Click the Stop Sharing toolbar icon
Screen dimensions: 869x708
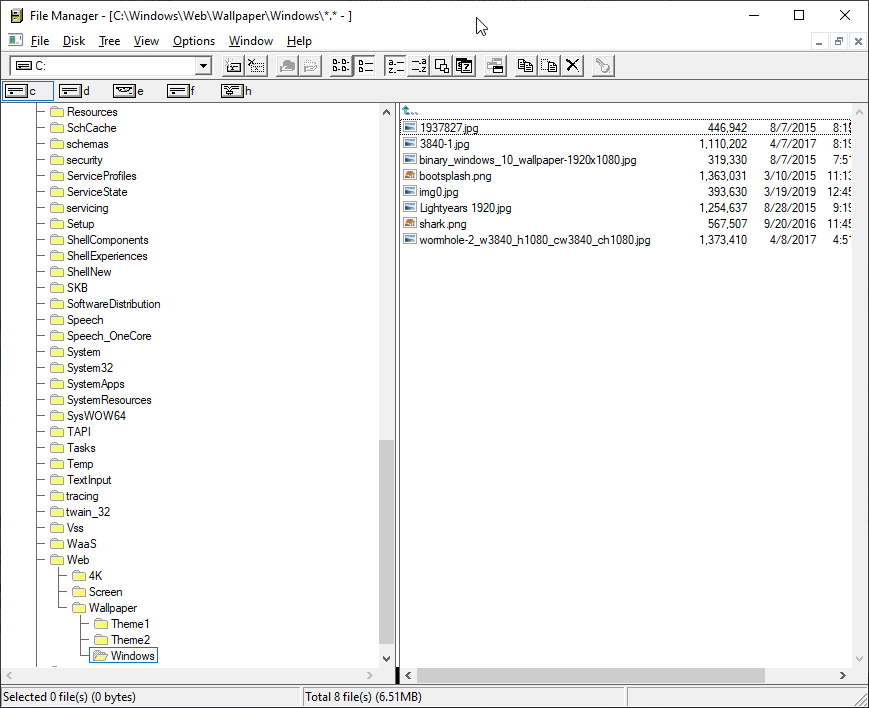tap(310, 66)
